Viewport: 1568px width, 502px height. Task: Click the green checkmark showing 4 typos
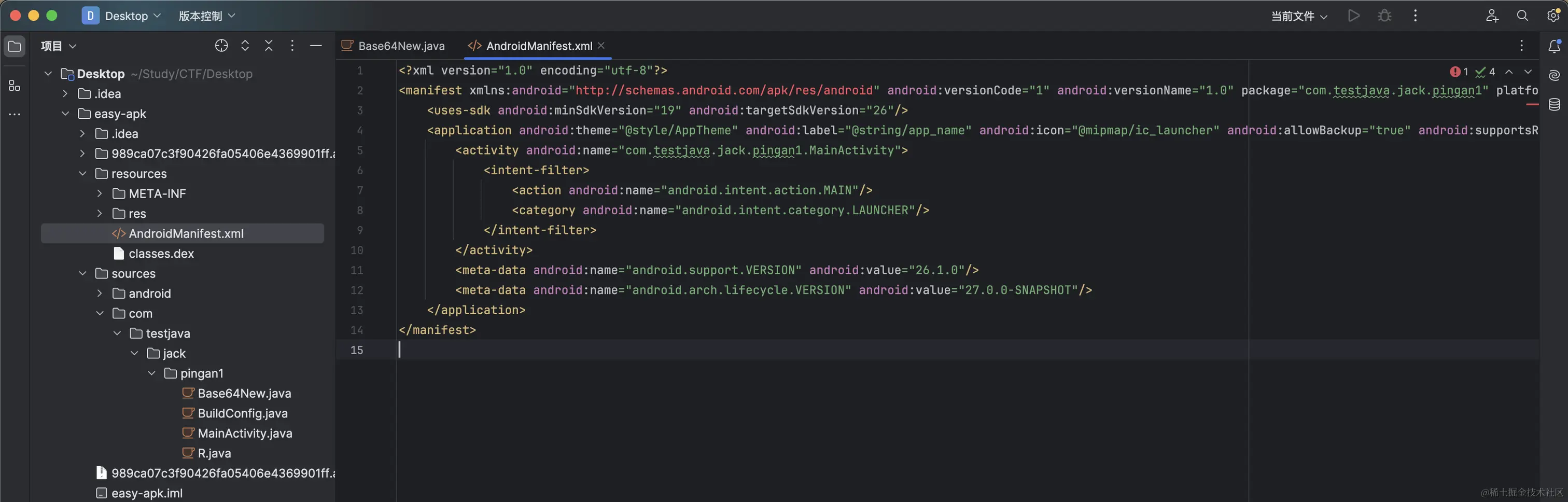(x=1485, y=72)
